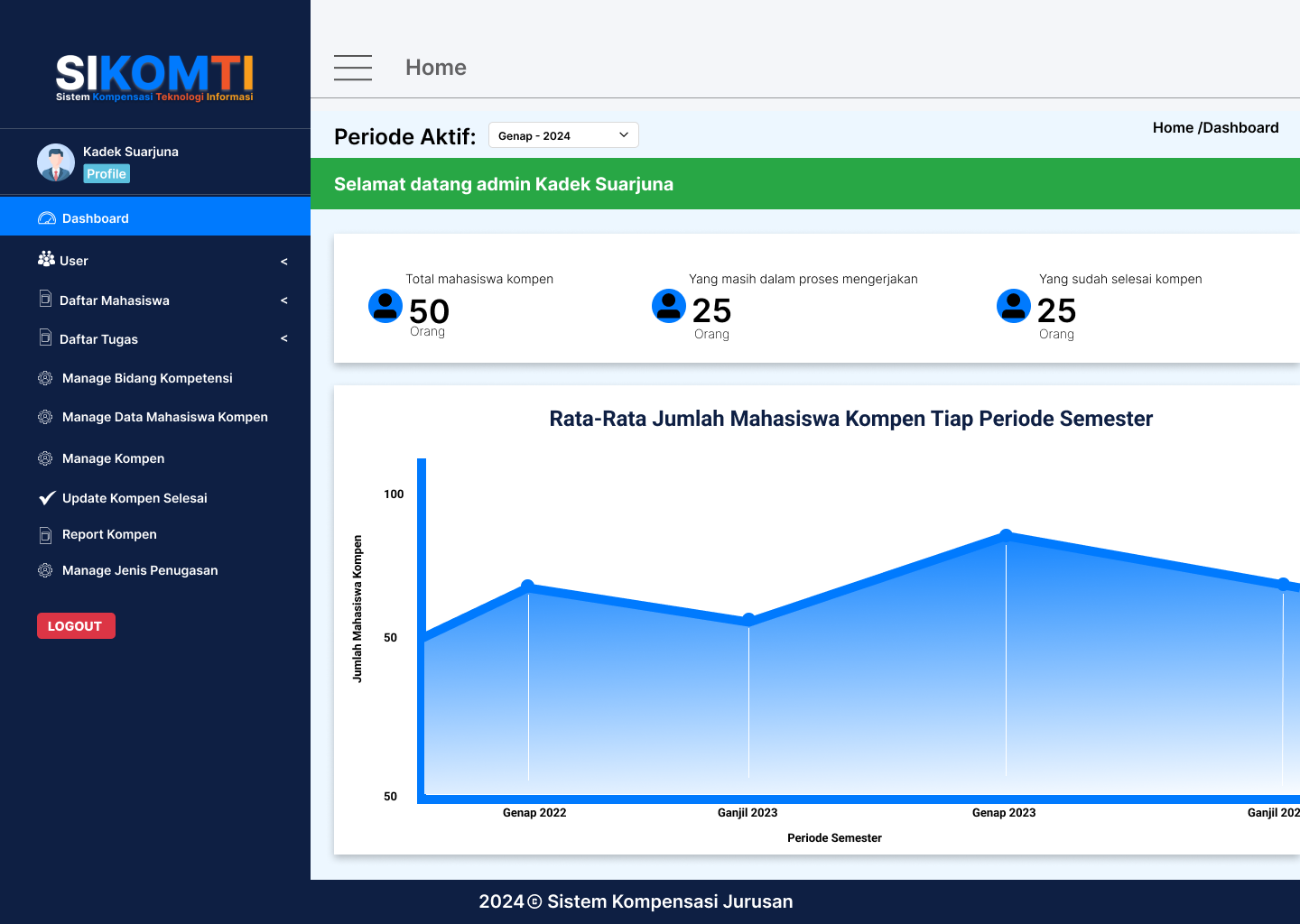Image resolution: width=1300 pixels, height=924 pixels.
Task: Go to Dashboard in the sidebar
Action: tap(155, 217)
